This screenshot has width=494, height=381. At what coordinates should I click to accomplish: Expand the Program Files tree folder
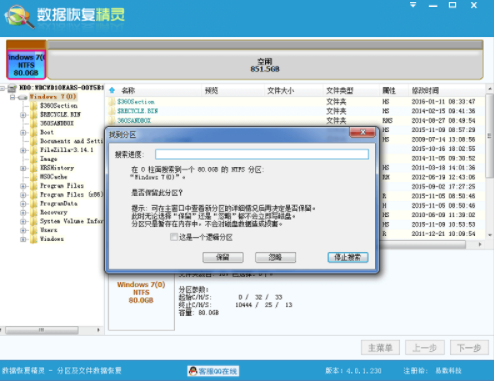[x=23, y=186]
